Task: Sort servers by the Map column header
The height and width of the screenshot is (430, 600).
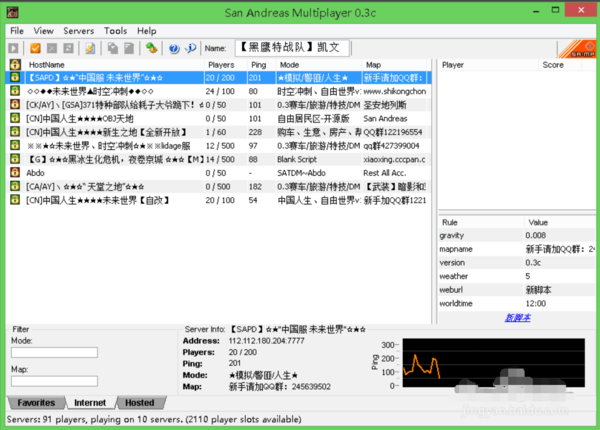Action: (395, 65)
